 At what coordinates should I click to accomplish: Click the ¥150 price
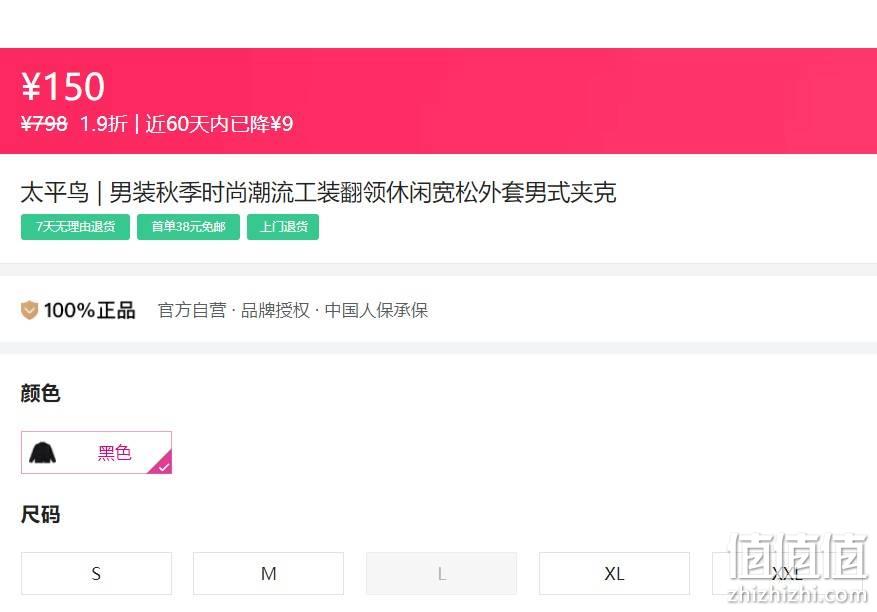point(63,87)
